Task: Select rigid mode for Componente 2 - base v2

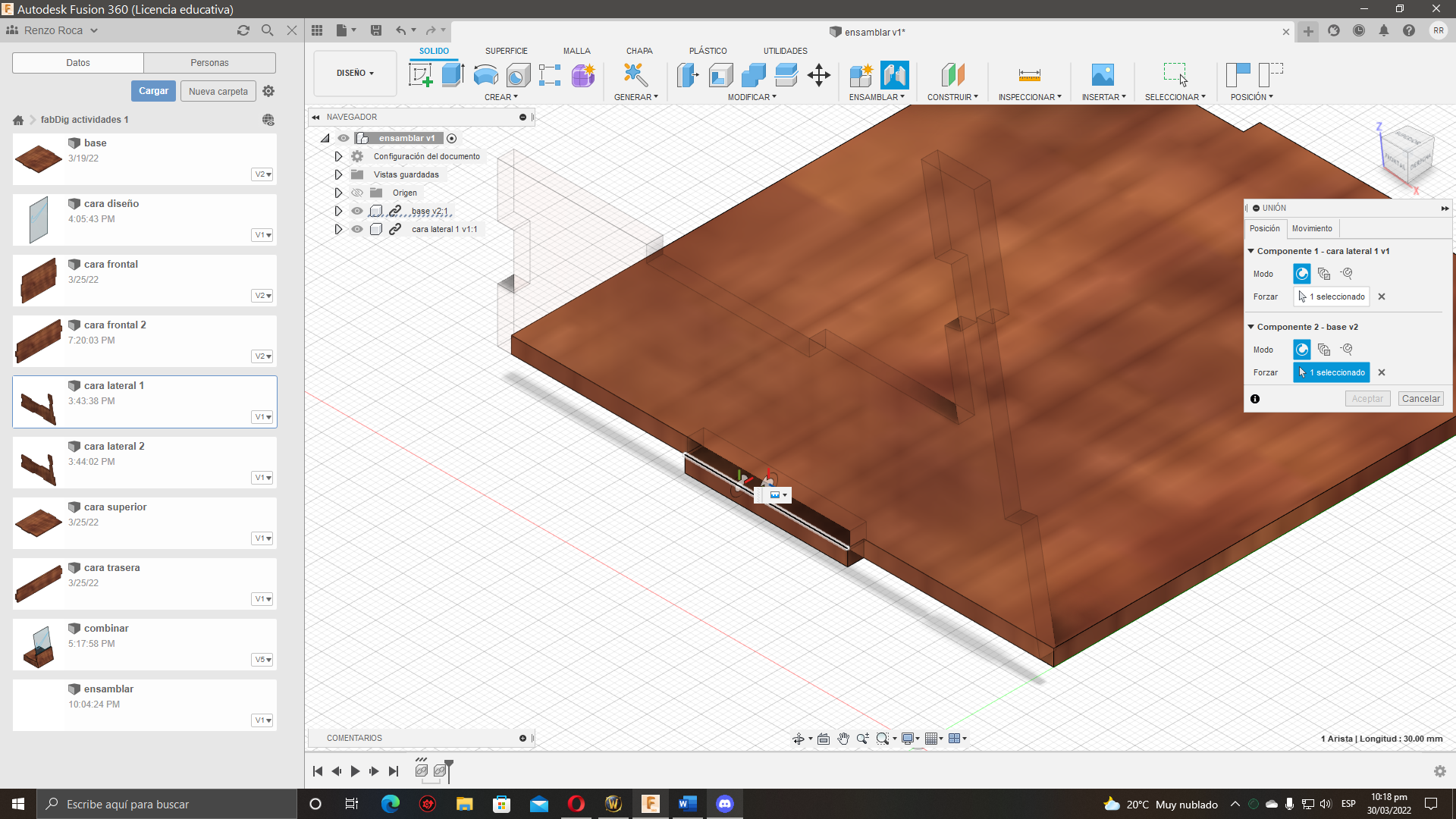Action: pos(1302,350)
